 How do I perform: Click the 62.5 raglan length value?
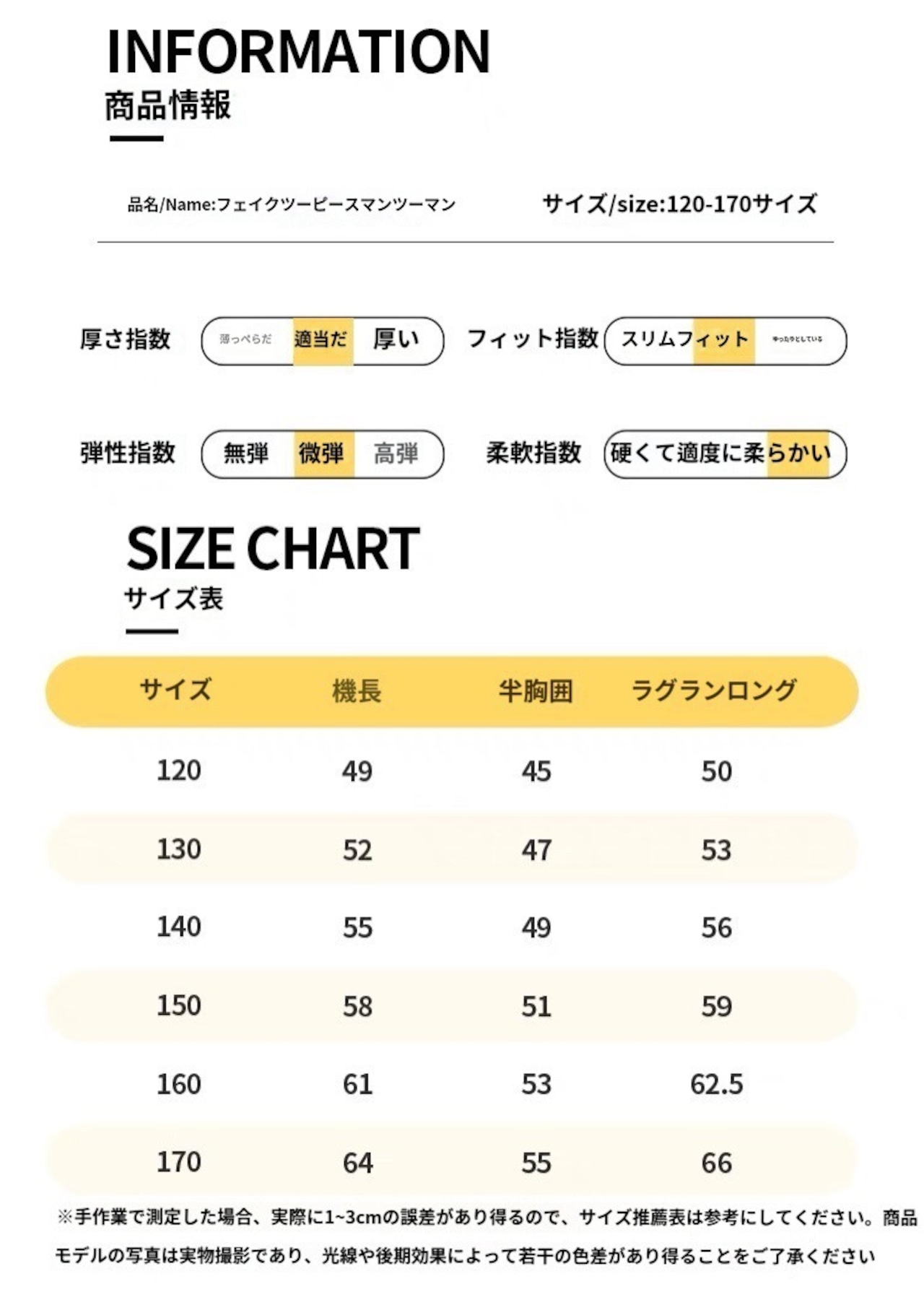[x=717, y=1084]
